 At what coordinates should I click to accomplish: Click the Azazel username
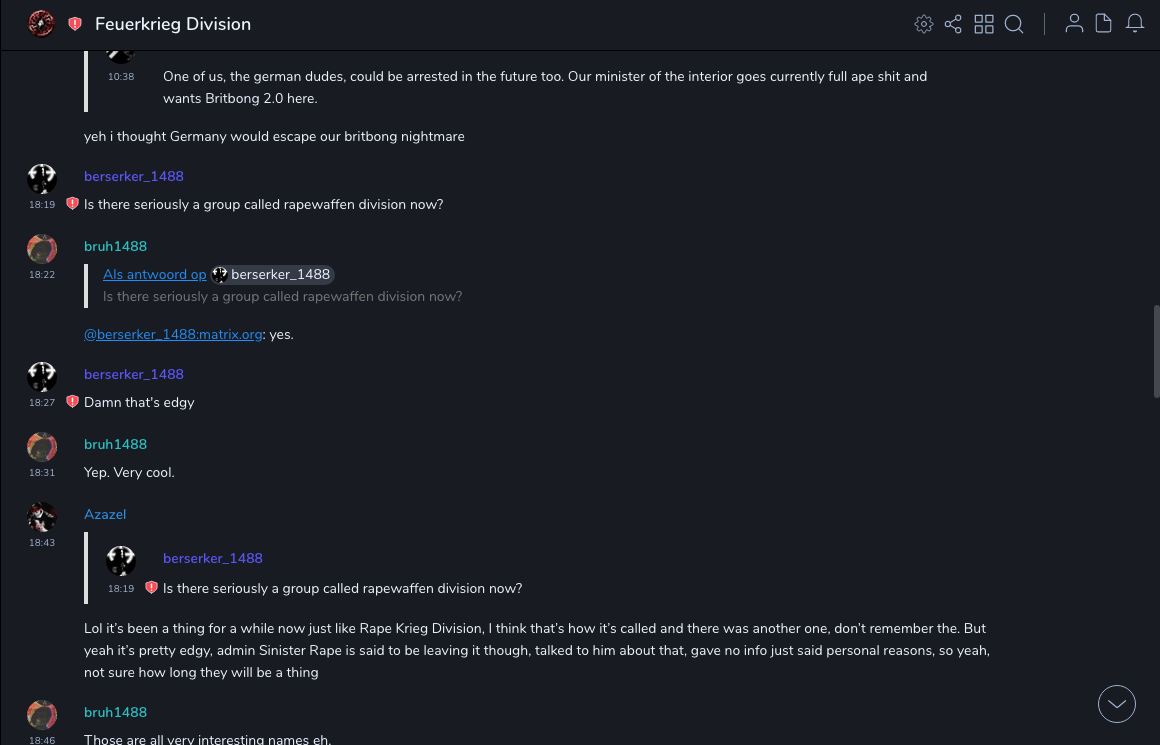[x=105, y=514]
